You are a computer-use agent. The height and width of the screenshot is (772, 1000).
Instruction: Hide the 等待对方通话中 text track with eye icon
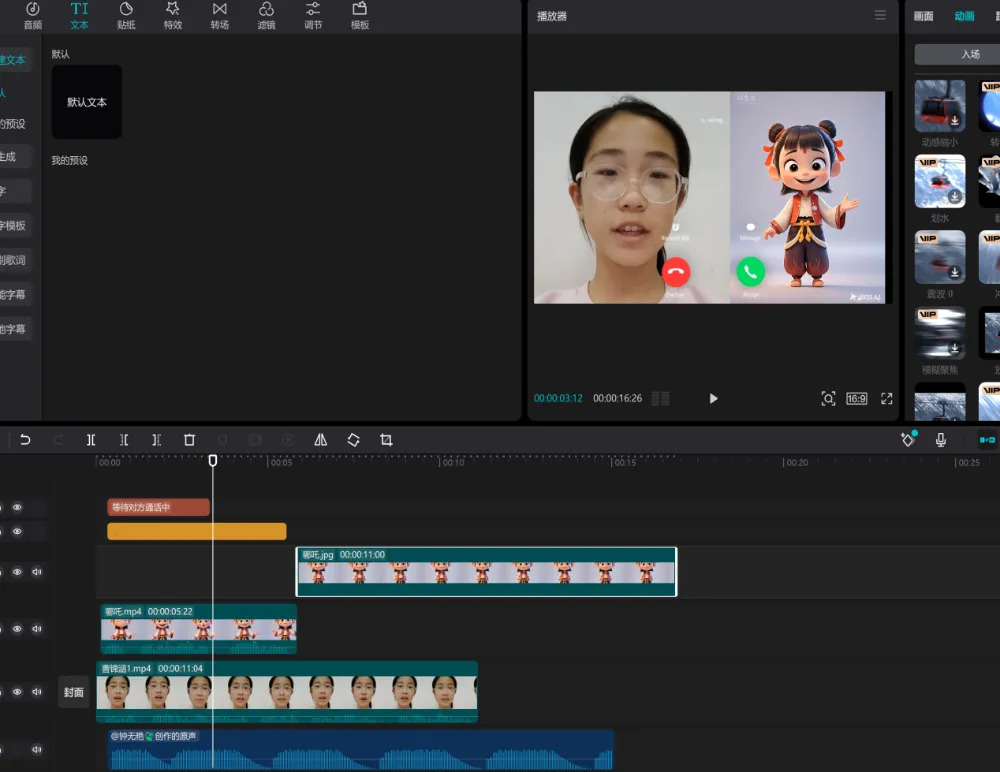click(x=17, y=507)
